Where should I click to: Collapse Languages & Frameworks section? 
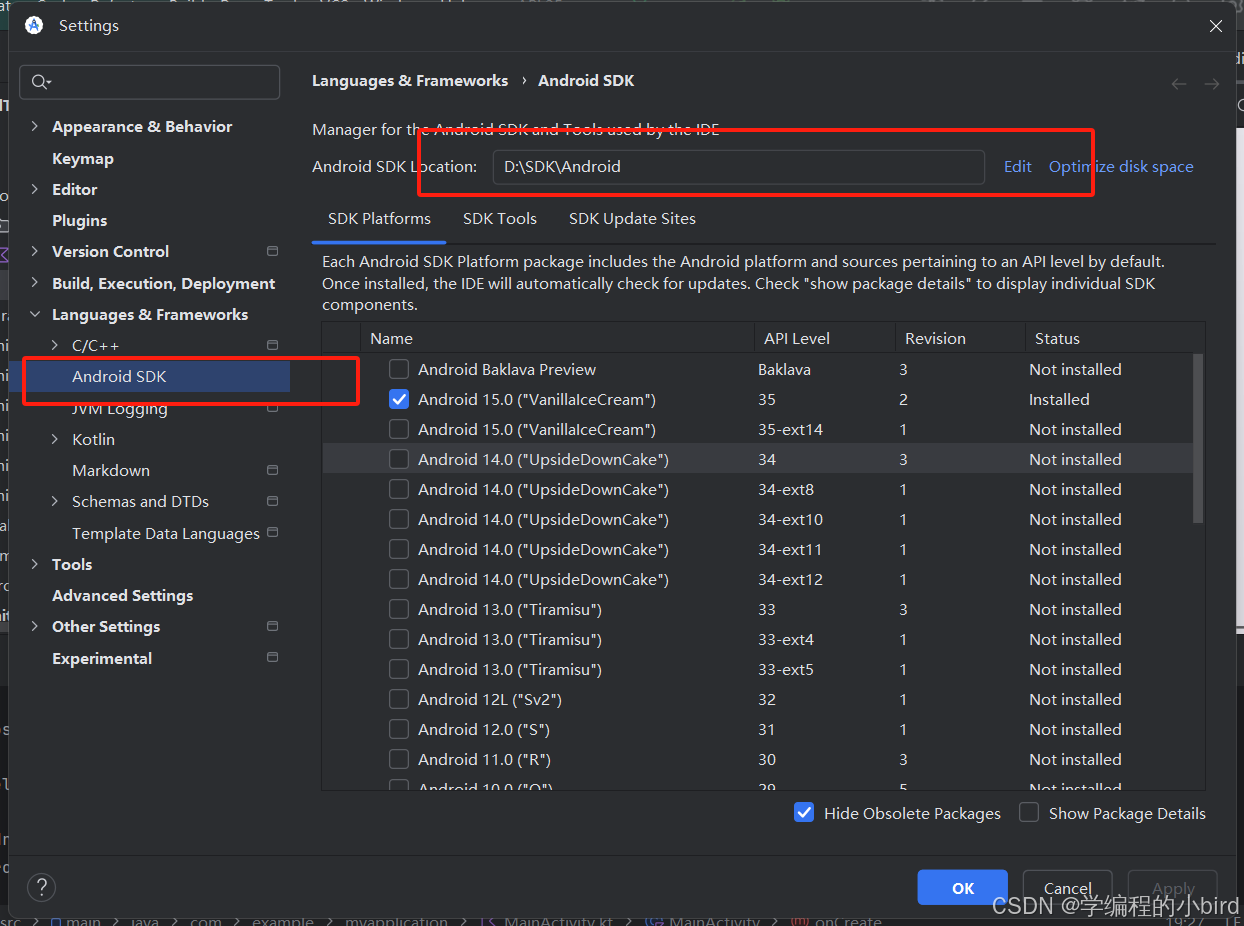click(35, 314)
